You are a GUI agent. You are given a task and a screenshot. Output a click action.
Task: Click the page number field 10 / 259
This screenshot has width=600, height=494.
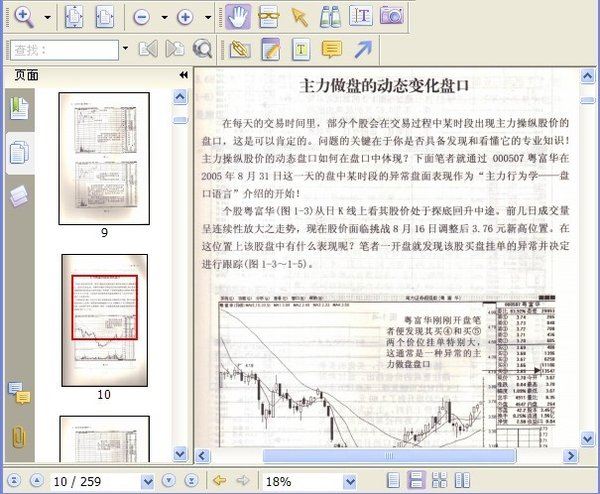pyautogui.click(x=96, y=481)
